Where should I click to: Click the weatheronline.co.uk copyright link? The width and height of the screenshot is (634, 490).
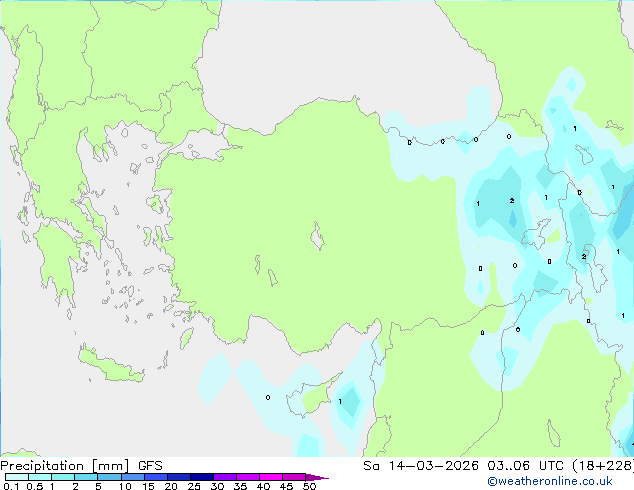pyautogui.click(x=550, y=481)
